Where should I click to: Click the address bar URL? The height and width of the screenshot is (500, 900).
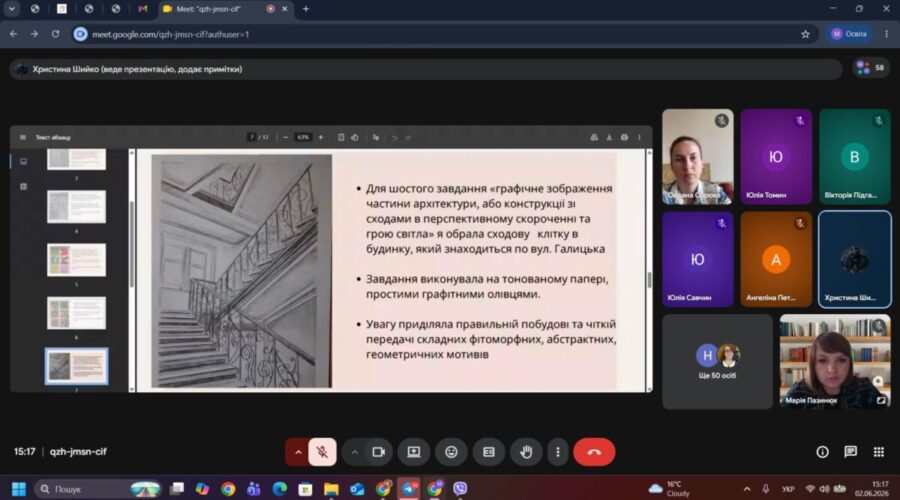click(x=170, y=34)
